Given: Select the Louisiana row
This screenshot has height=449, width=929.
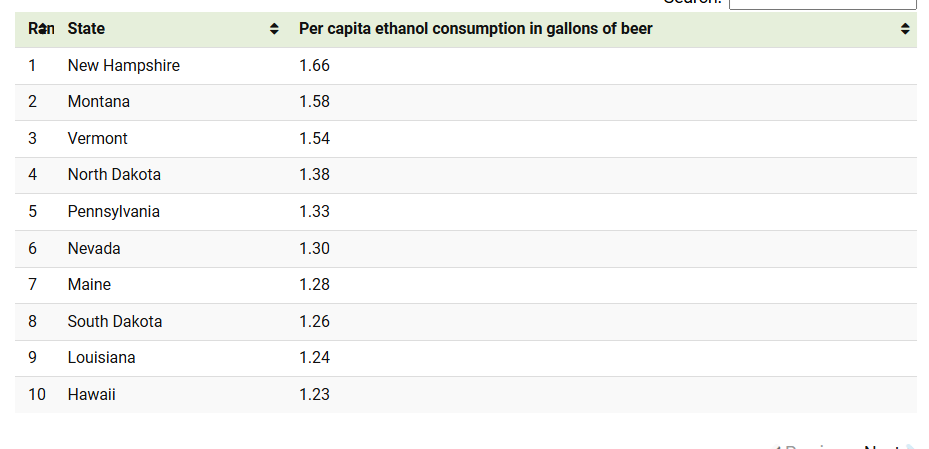Looking at the screenshot, I should pos(101,358).
